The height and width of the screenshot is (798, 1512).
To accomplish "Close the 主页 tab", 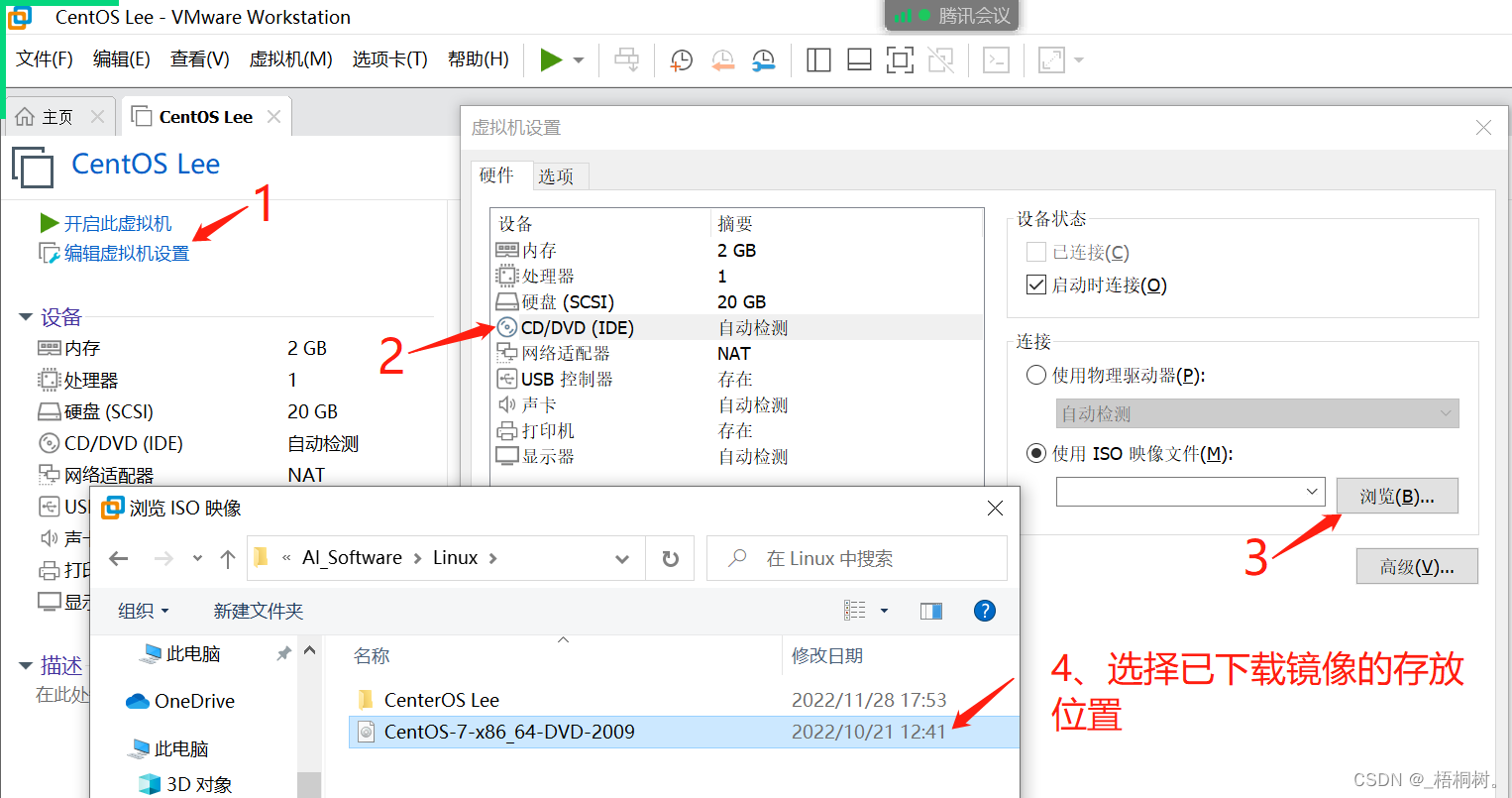I will coord(97,117).
